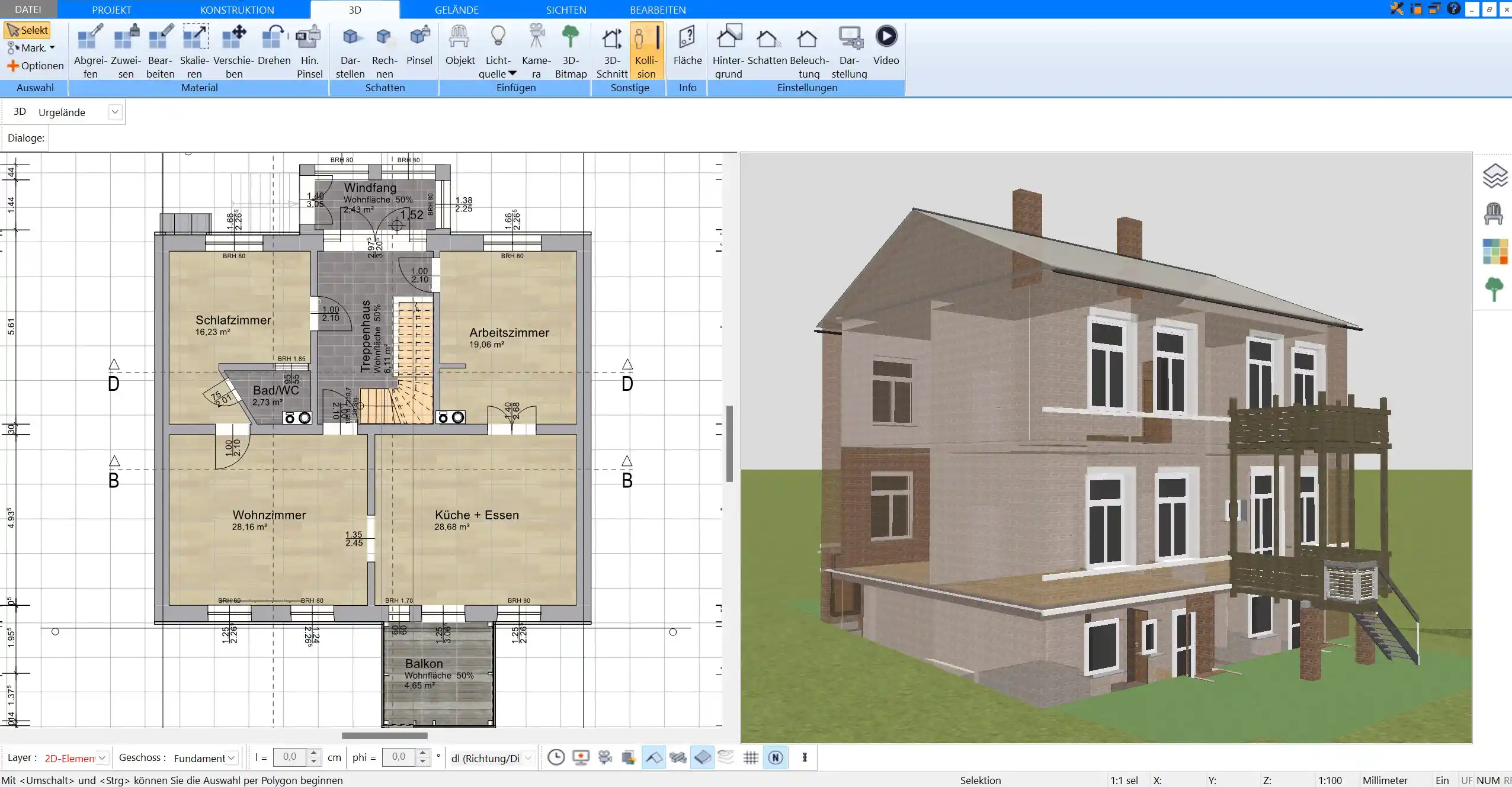The width and height of the screenshot is (1512, 787).
Task: Click the film camera icon in bottom toolbar
Action: [x=605, y=757]
